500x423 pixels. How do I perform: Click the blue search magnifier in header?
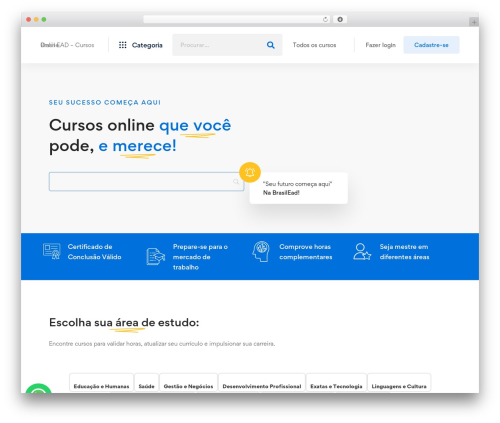271,45
